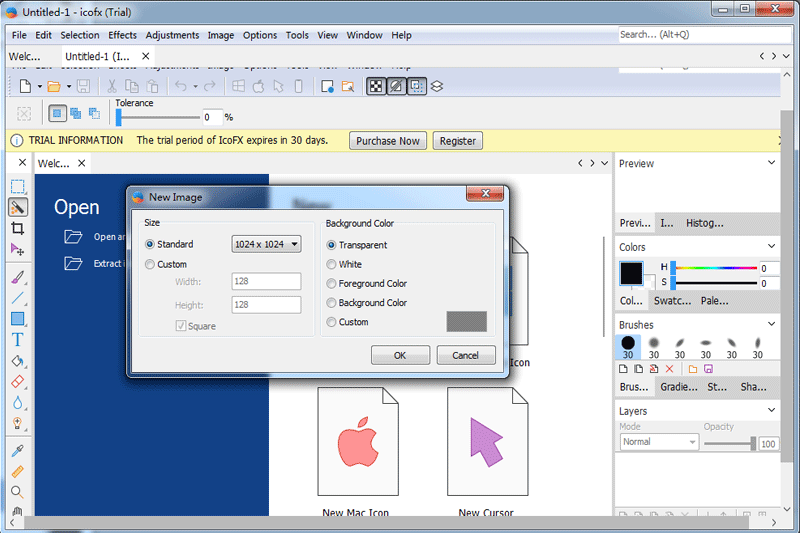Image resolution: width=800 pixels, height=533 pixels.
Task: Select the Zoom magnifier tool
Action: pyautogui.click(x=18, y=492)
